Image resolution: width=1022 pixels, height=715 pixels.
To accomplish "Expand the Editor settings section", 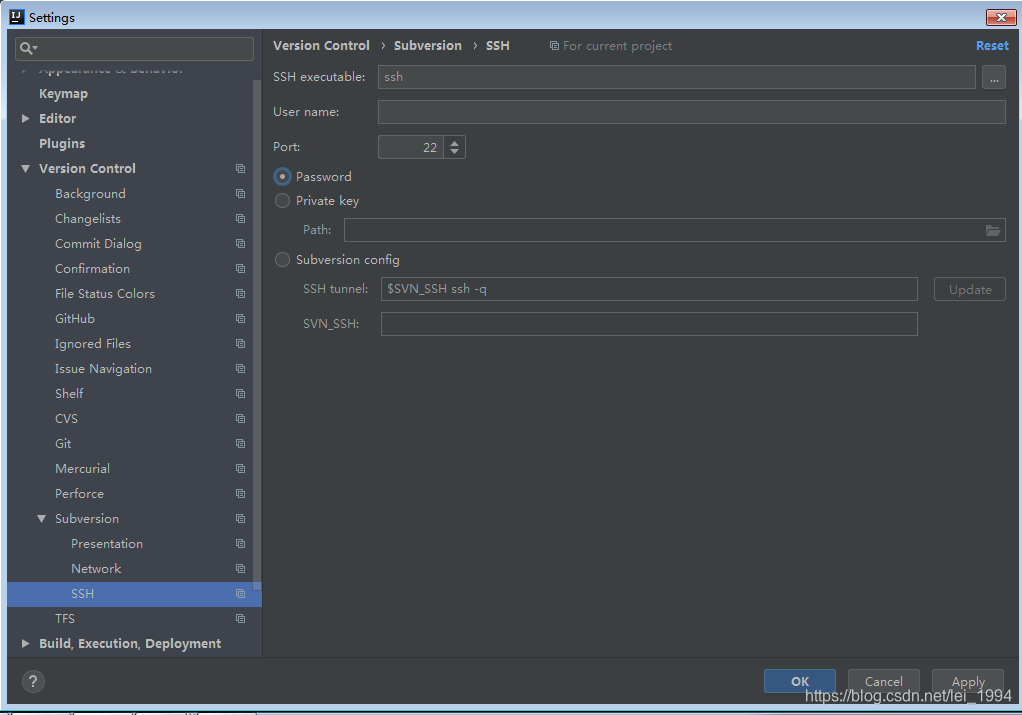I will 25,118.
